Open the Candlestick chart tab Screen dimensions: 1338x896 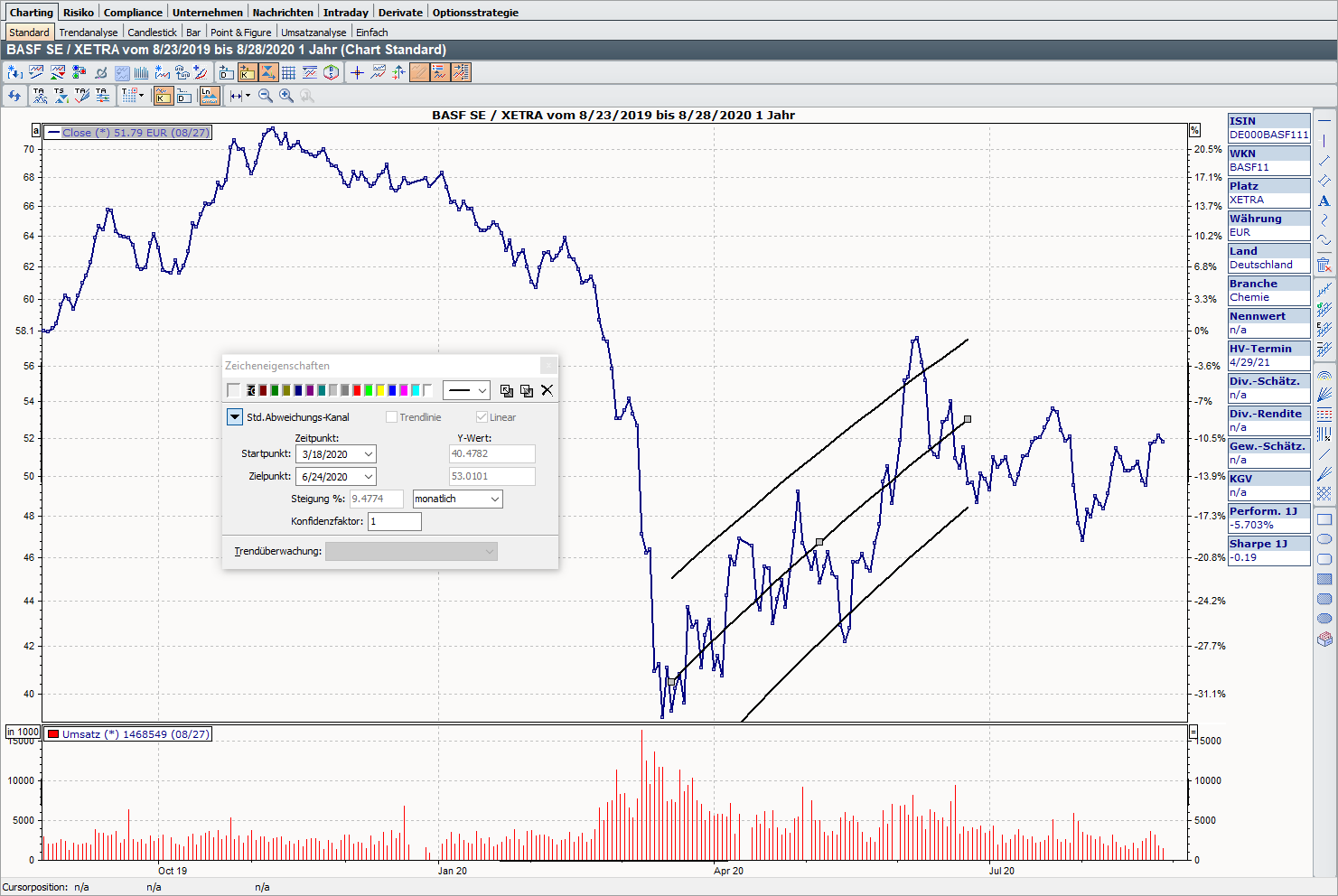point(152,33)
